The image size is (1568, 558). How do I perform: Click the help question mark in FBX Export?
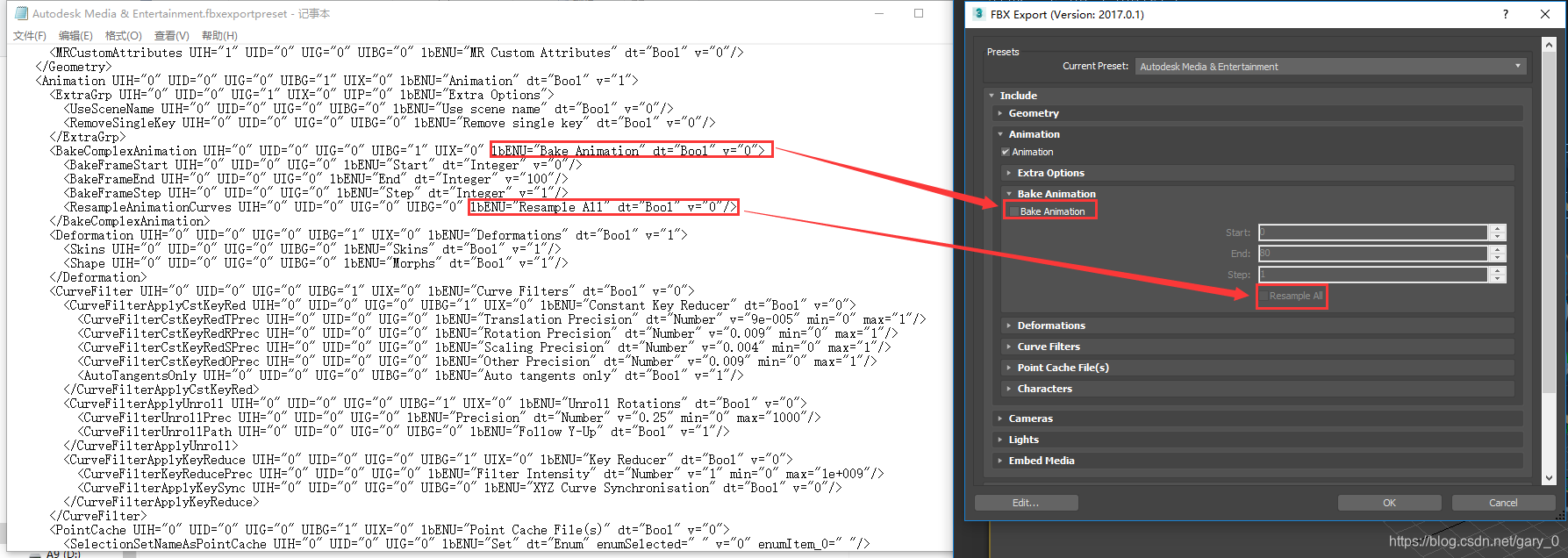[1506, 14]
